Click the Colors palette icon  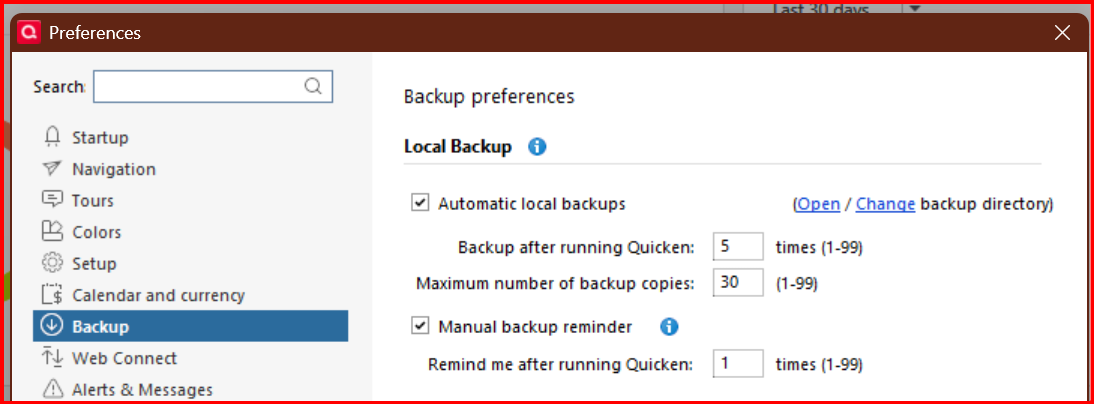pyautogui.click(x=53, y=232)
